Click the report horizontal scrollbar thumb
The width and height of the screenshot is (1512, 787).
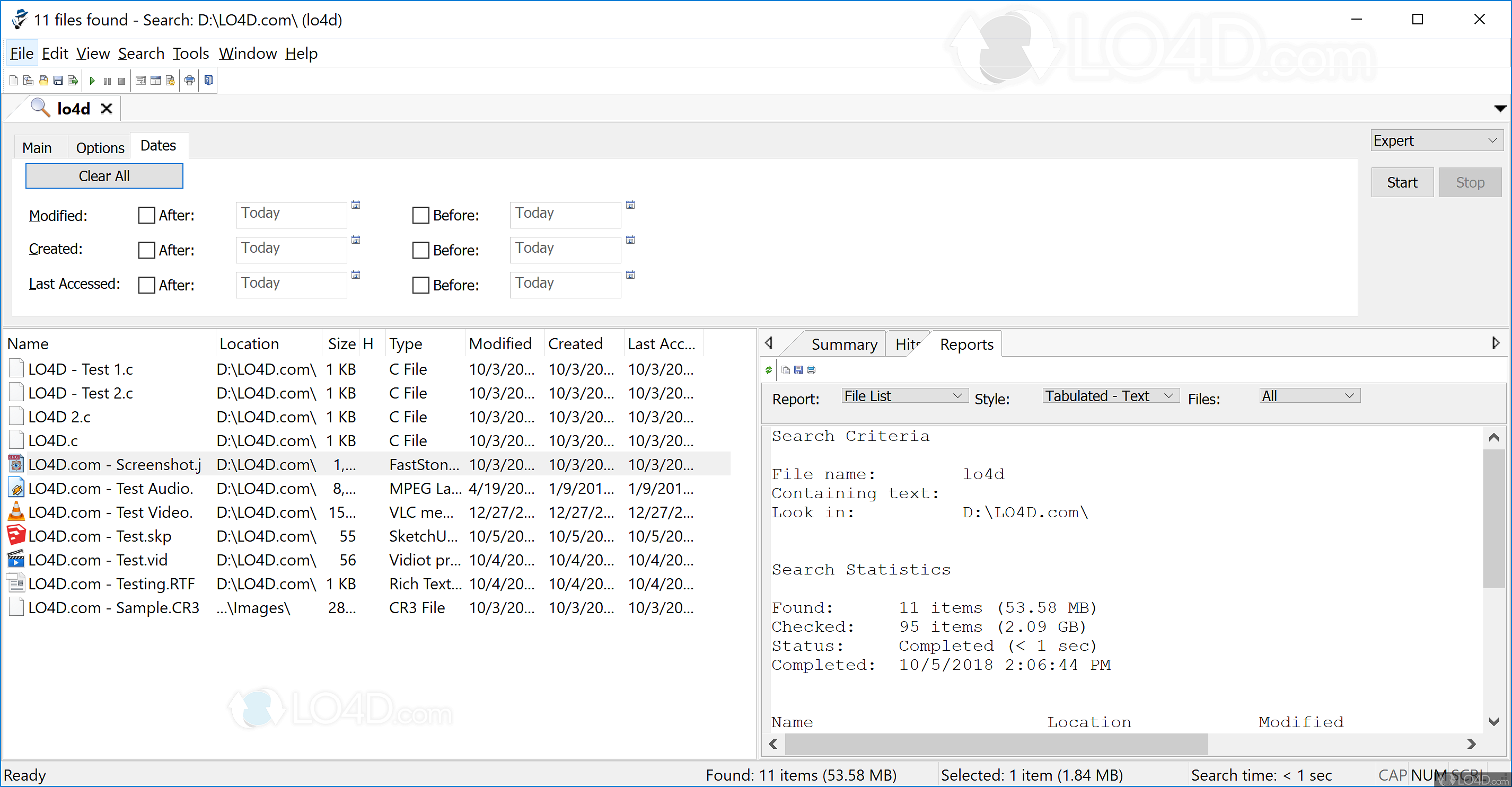tap(996, 744)
